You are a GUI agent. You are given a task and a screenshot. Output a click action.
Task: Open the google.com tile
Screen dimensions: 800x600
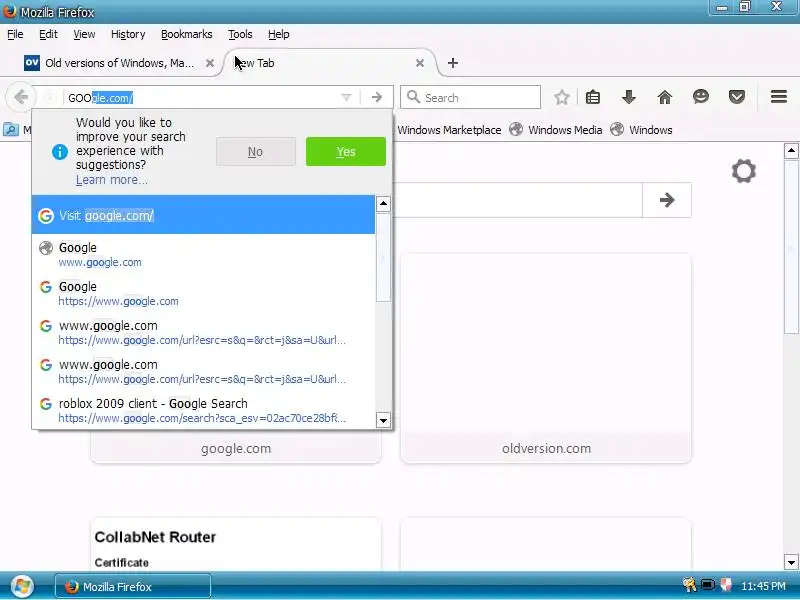pyautogui.click(x=236, y=448)
